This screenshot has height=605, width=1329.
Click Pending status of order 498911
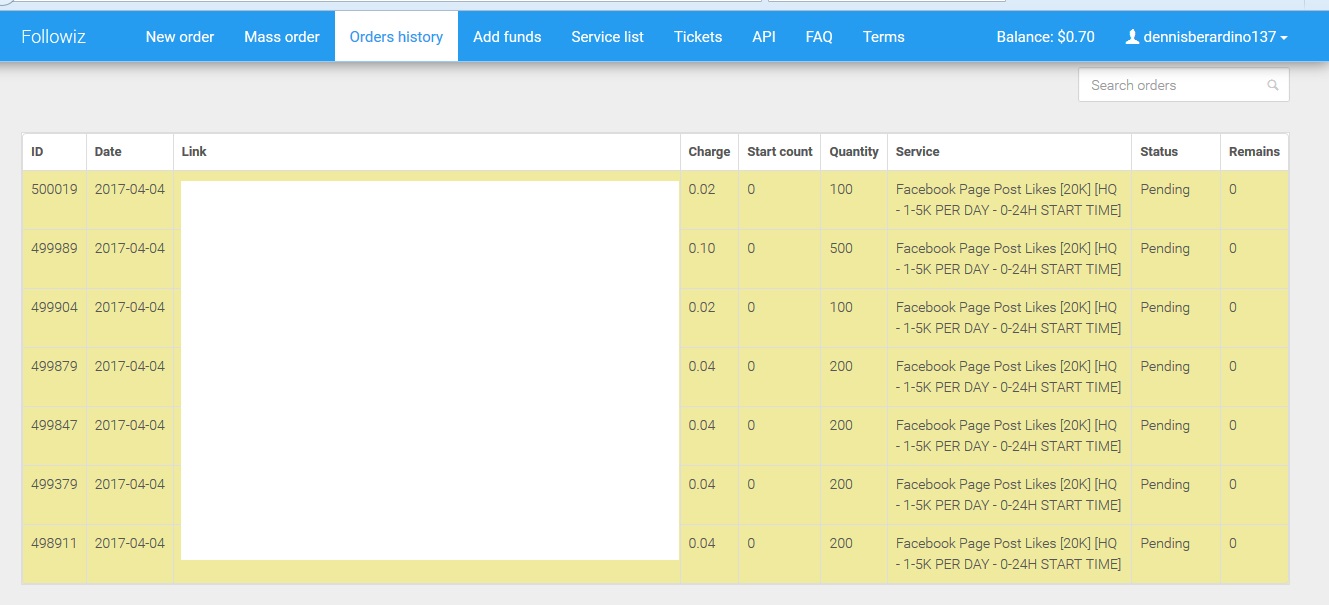point(1165,543)
